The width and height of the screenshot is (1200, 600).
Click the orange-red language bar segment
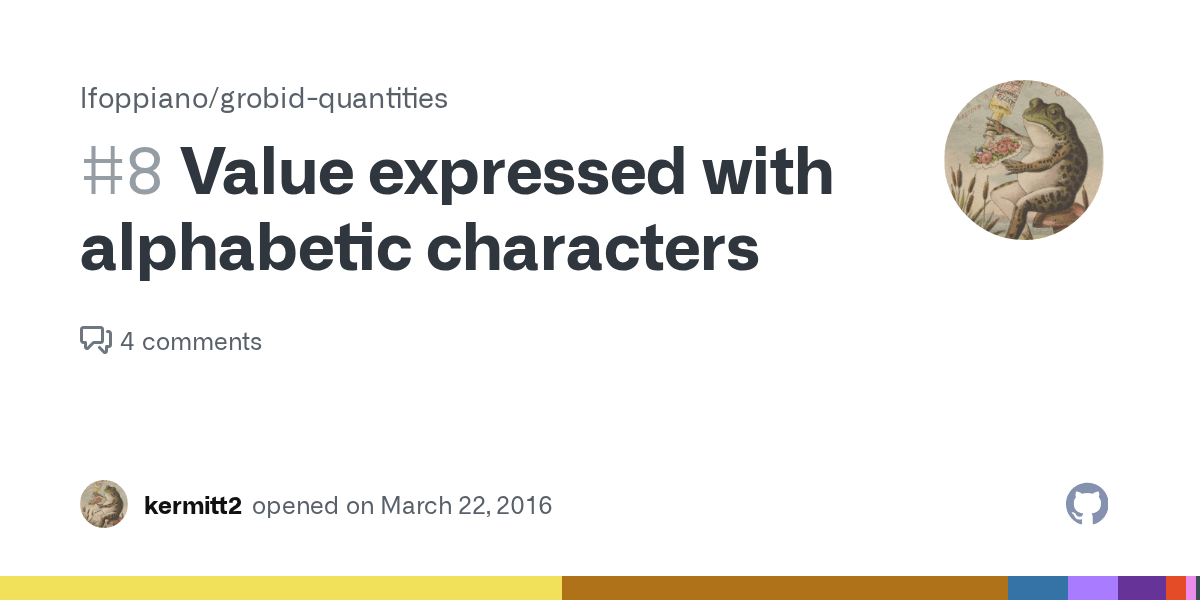pyautogui.click(x=1175, y=588)
